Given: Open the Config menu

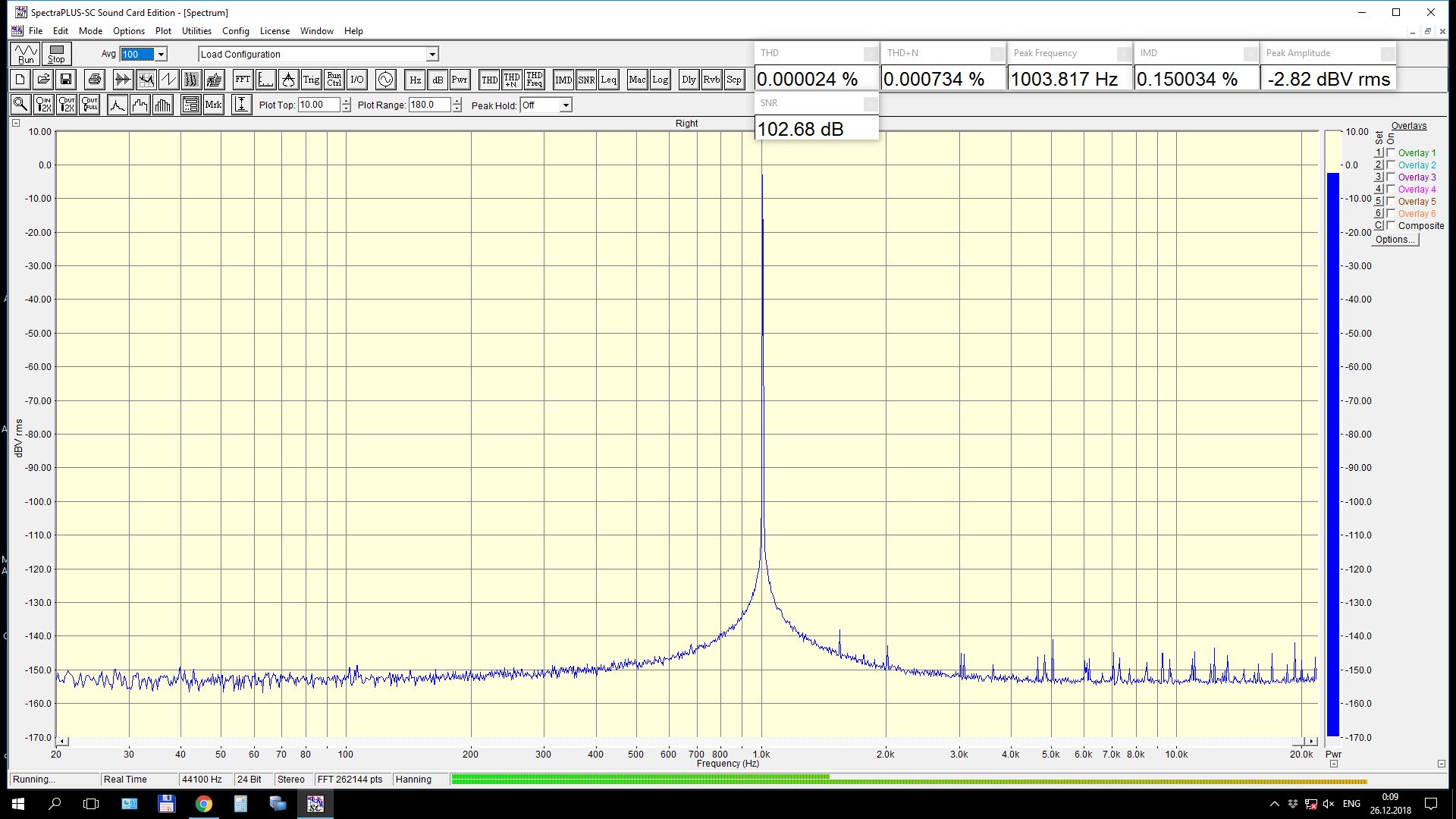Looking at the screenshot, I should [235, 31].
